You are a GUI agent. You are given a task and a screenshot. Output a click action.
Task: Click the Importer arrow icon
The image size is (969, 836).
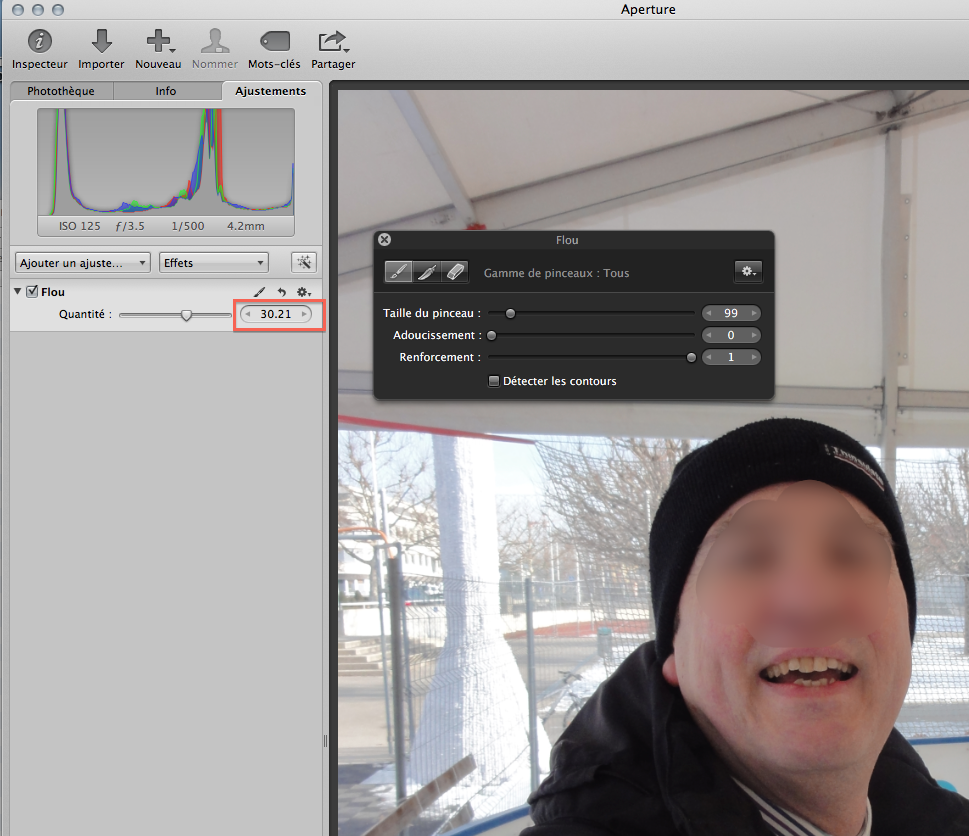pyautogui.click(x=101, y=42)
